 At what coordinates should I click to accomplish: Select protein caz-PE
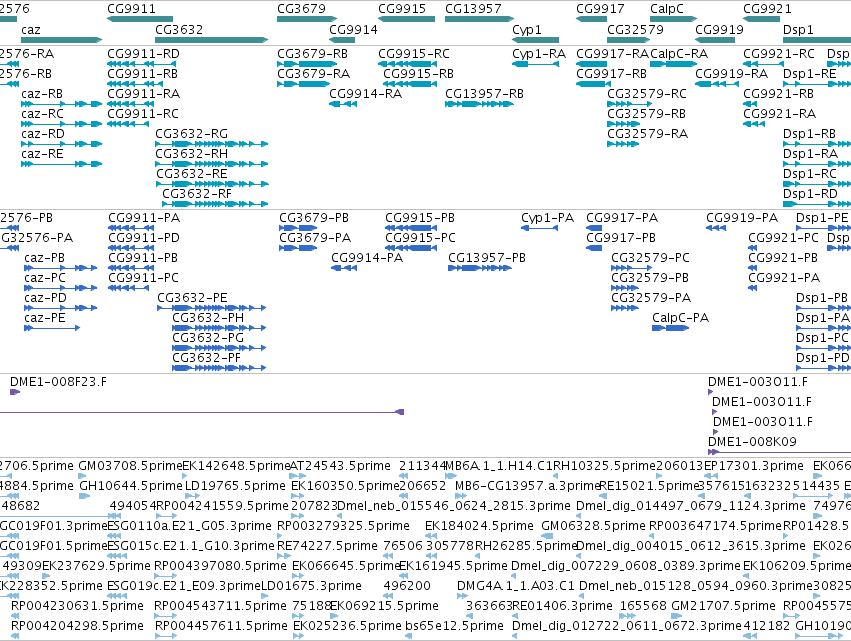pos(45,318)
